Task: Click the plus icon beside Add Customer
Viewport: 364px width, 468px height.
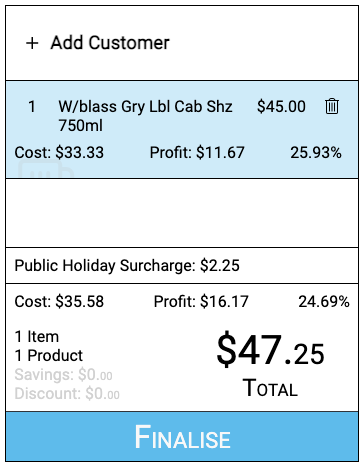Action: pyautogui.click(x=32, y=43)
